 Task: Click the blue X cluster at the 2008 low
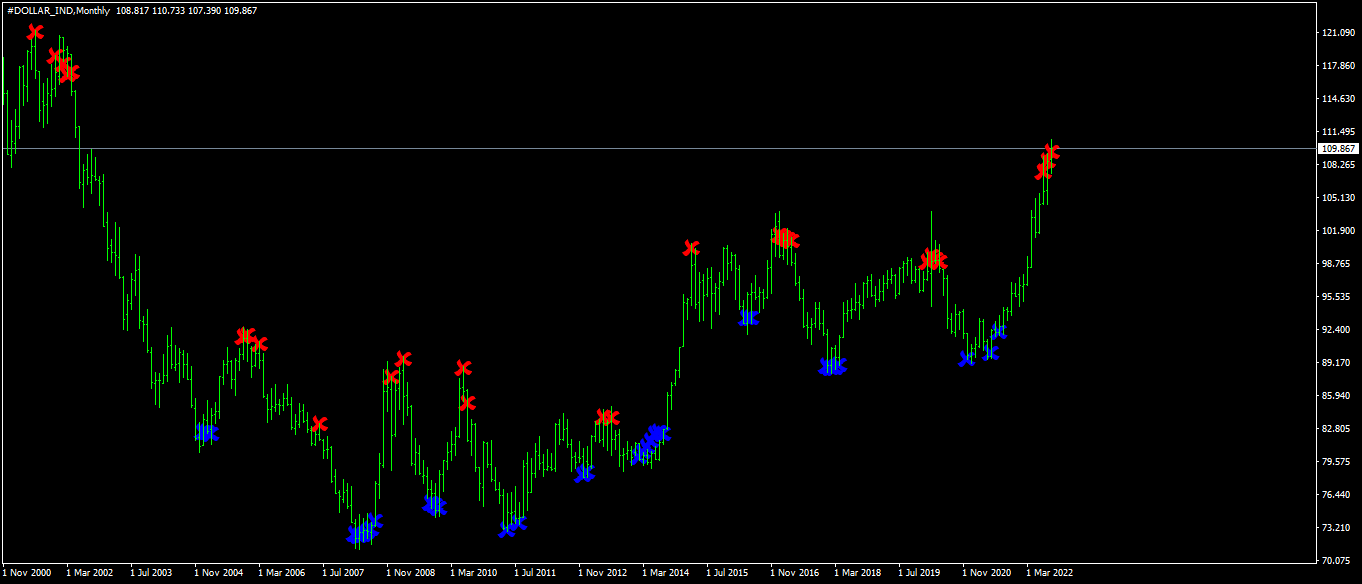(364, 531)
